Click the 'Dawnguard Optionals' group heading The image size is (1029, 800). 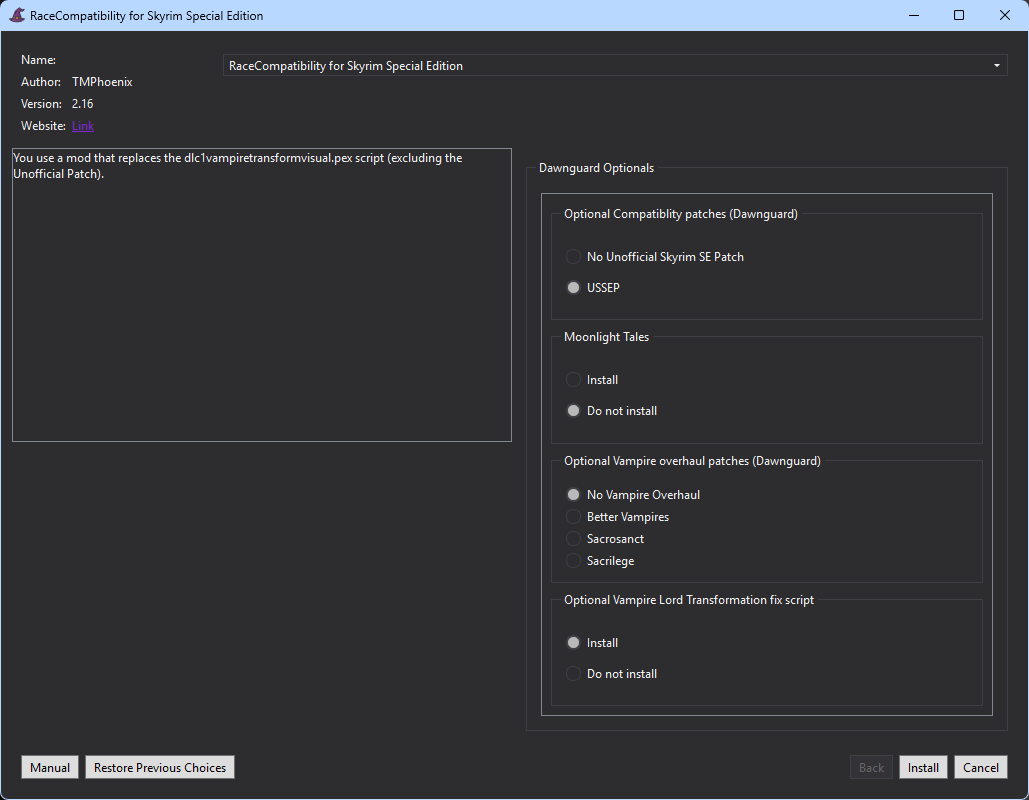pos(596,168)
